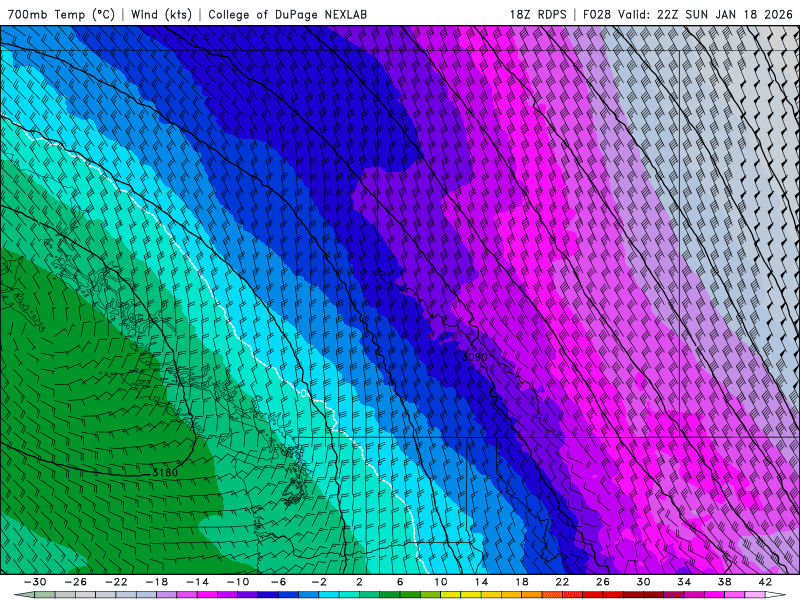This screenshot has height=600, width=800.
Task: Select the 22 colorbar value
Action: (562, 582)
